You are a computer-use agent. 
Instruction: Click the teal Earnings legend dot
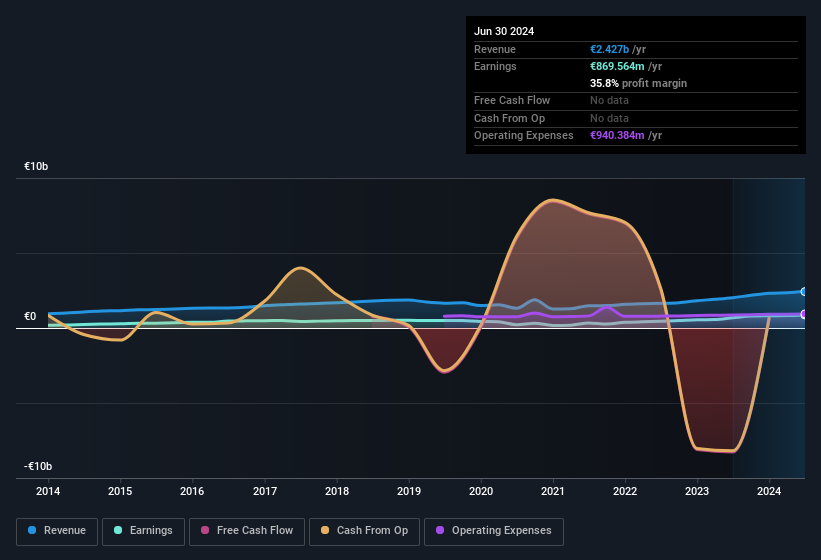[x=119, y=531]
